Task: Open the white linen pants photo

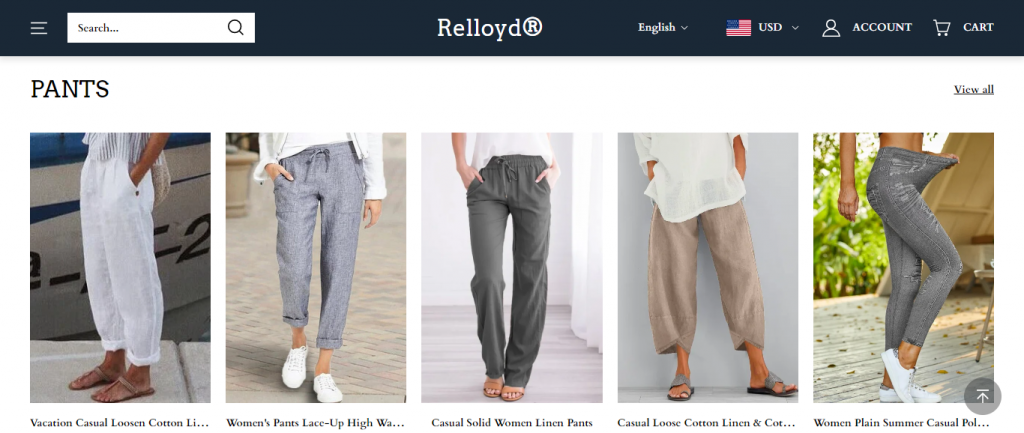Action: point(120,268)
